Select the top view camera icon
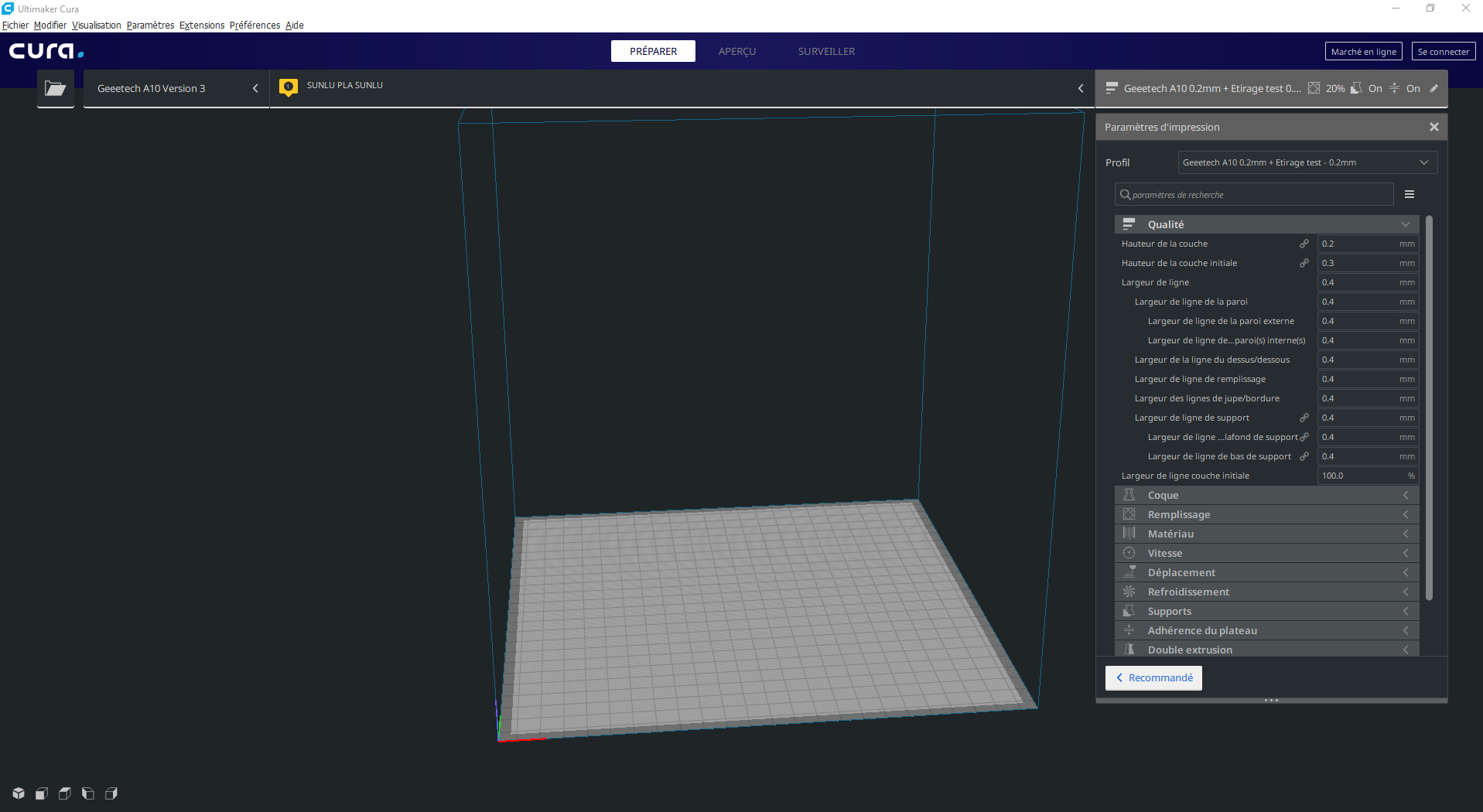Viewport: 1483px width, 812px height. click(65, 793)
